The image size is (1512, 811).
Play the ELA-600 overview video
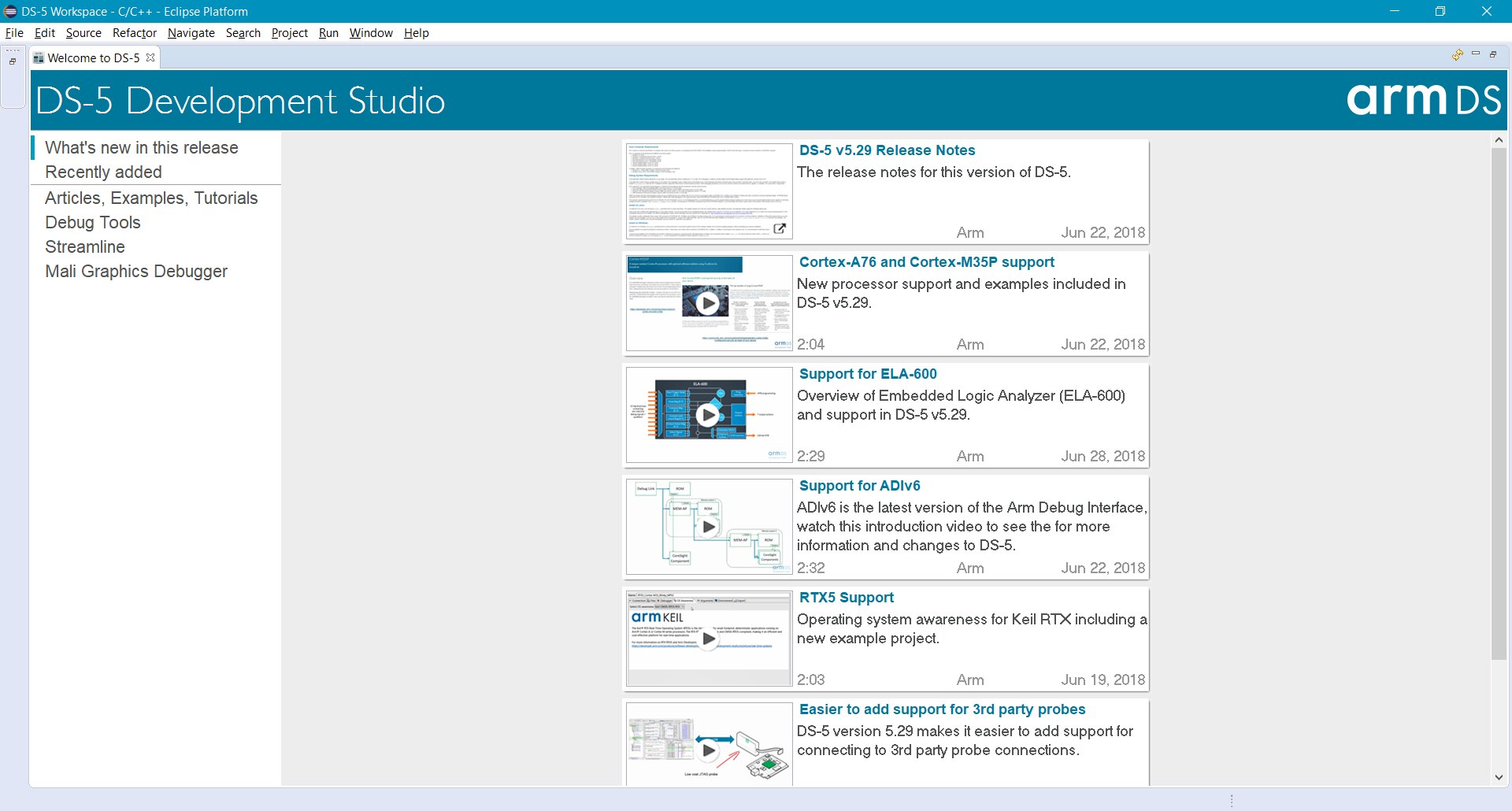[709, 415]
